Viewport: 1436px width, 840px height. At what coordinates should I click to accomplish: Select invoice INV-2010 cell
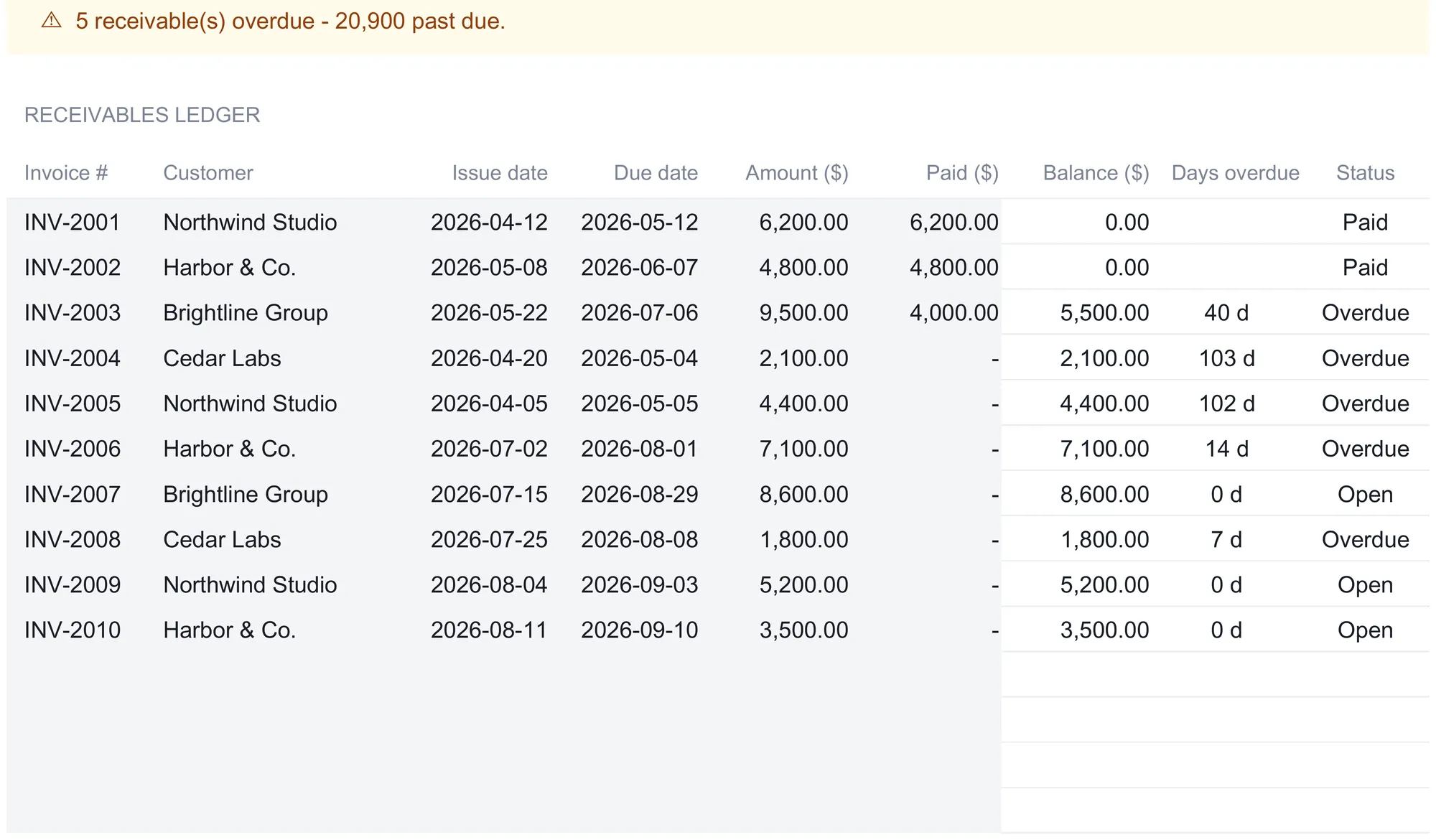73,630
